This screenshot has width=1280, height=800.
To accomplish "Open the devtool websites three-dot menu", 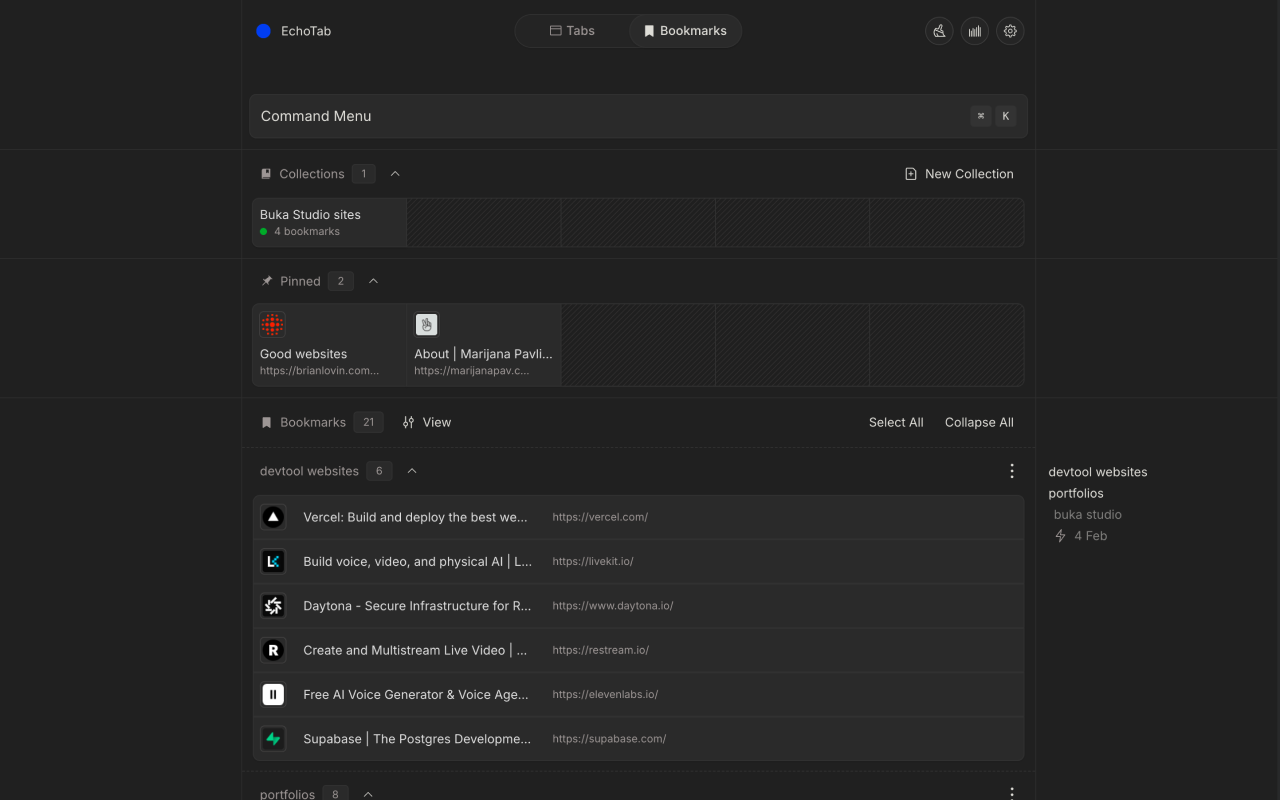I will point(1012,471).
